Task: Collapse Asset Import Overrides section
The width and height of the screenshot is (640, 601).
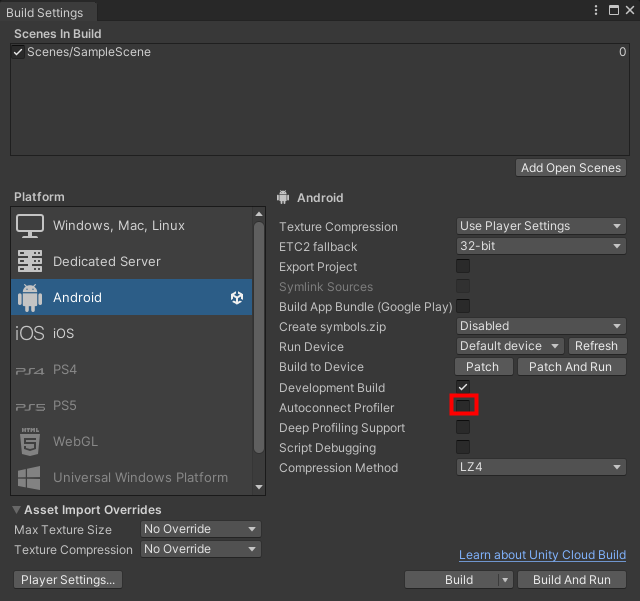Action: [x=16, y=510]
